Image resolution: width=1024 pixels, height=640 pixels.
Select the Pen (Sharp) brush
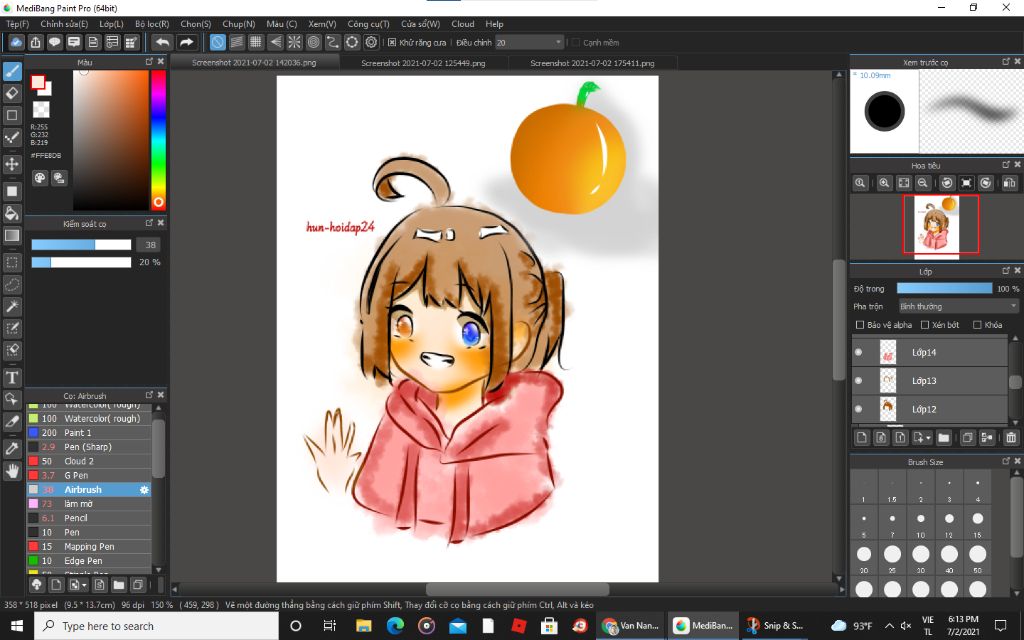tap(89, 447)
